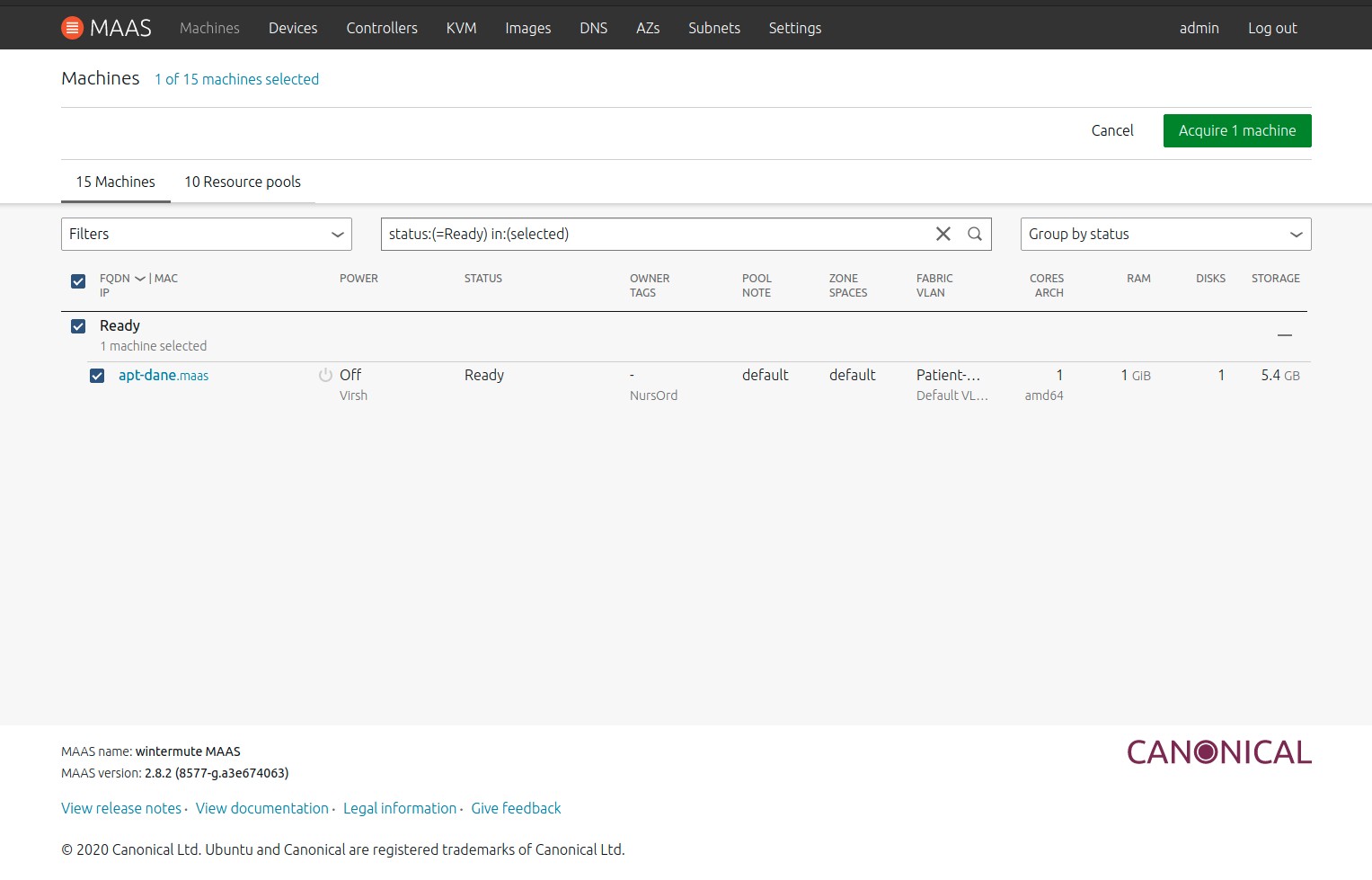Expand the Group by status dropdown
The width and height of the screenshot is (1372, 880).
1164,234
